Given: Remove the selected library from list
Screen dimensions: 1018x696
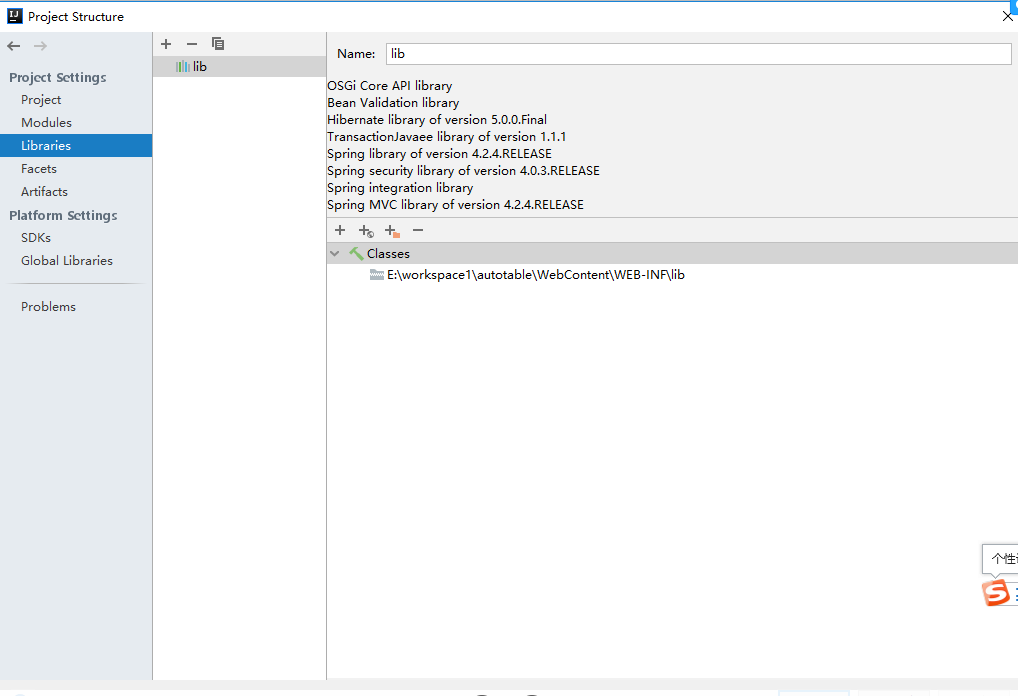Looking at the screenshot, I should click(192, 44).
